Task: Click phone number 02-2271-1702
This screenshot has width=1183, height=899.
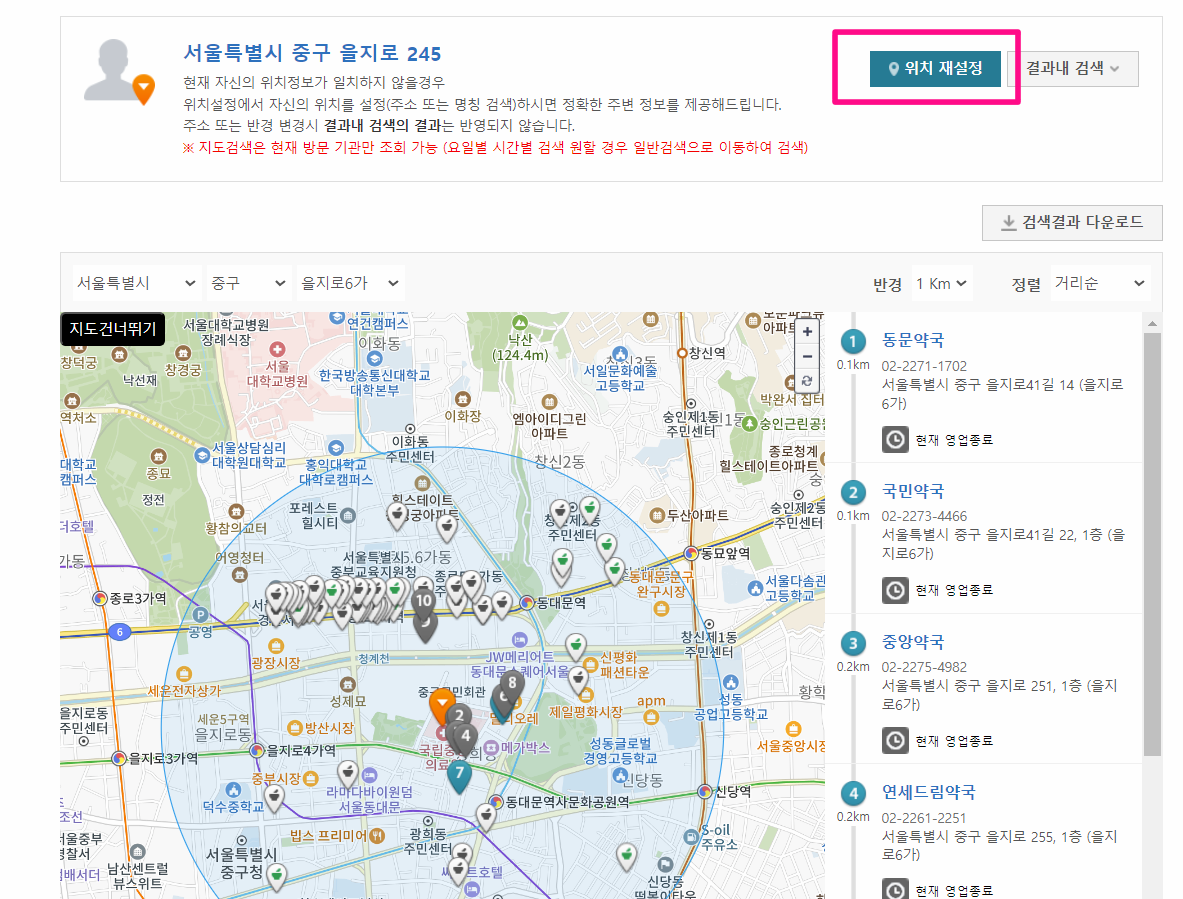Action: click(x=924, y=366)
